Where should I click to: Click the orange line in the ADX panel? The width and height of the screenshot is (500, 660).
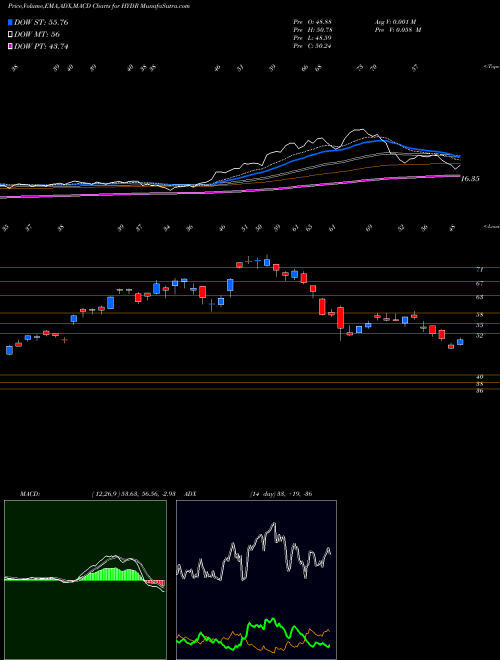coord(311,631)
